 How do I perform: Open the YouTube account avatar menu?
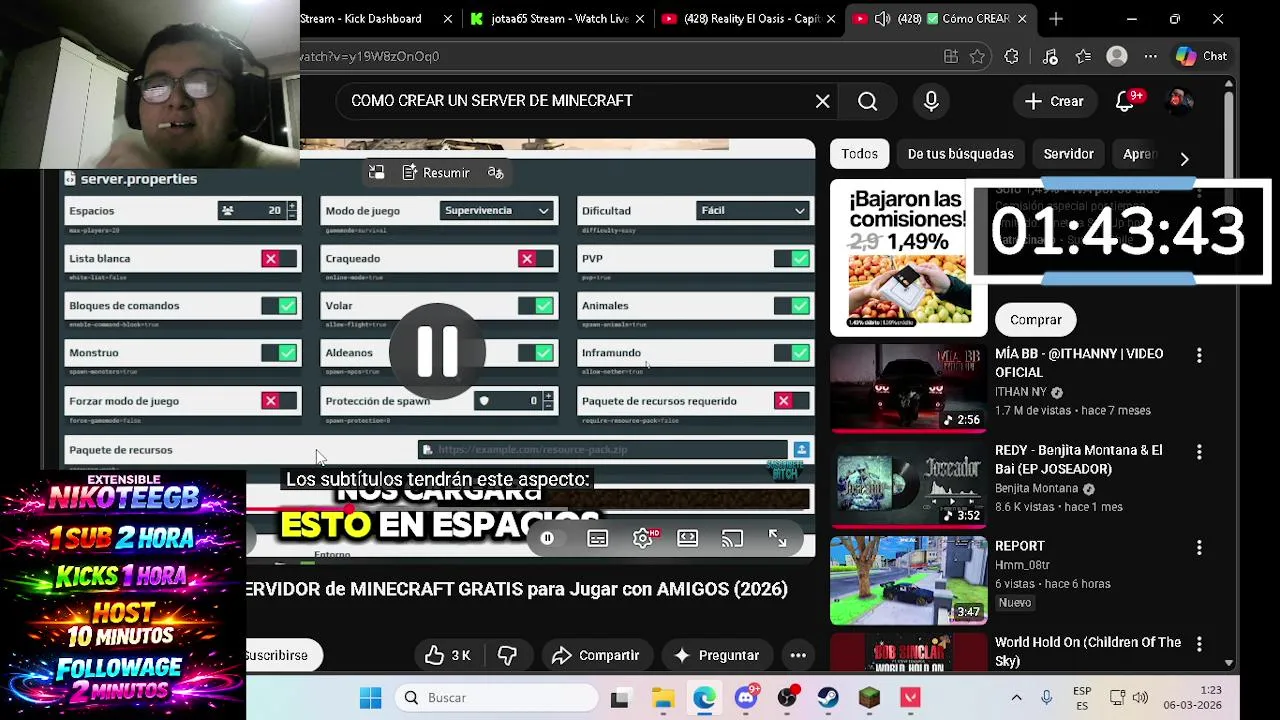[1180, 100]
